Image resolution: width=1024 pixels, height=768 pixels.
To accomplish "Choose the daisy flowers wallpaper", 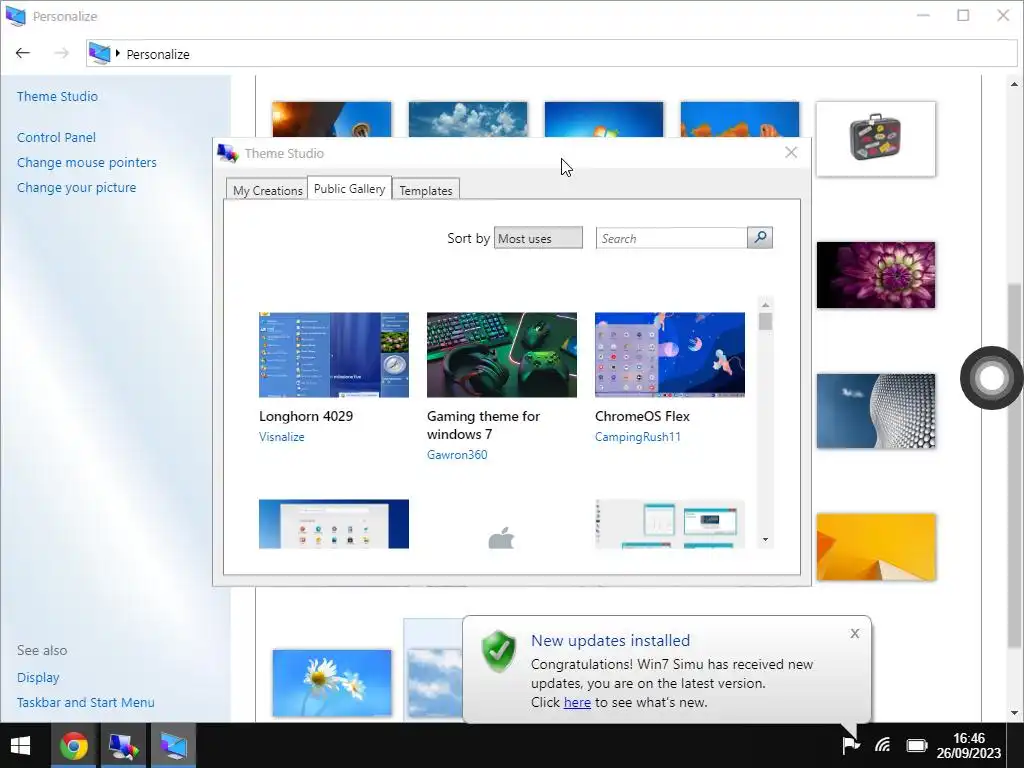I will click(332, 683).
